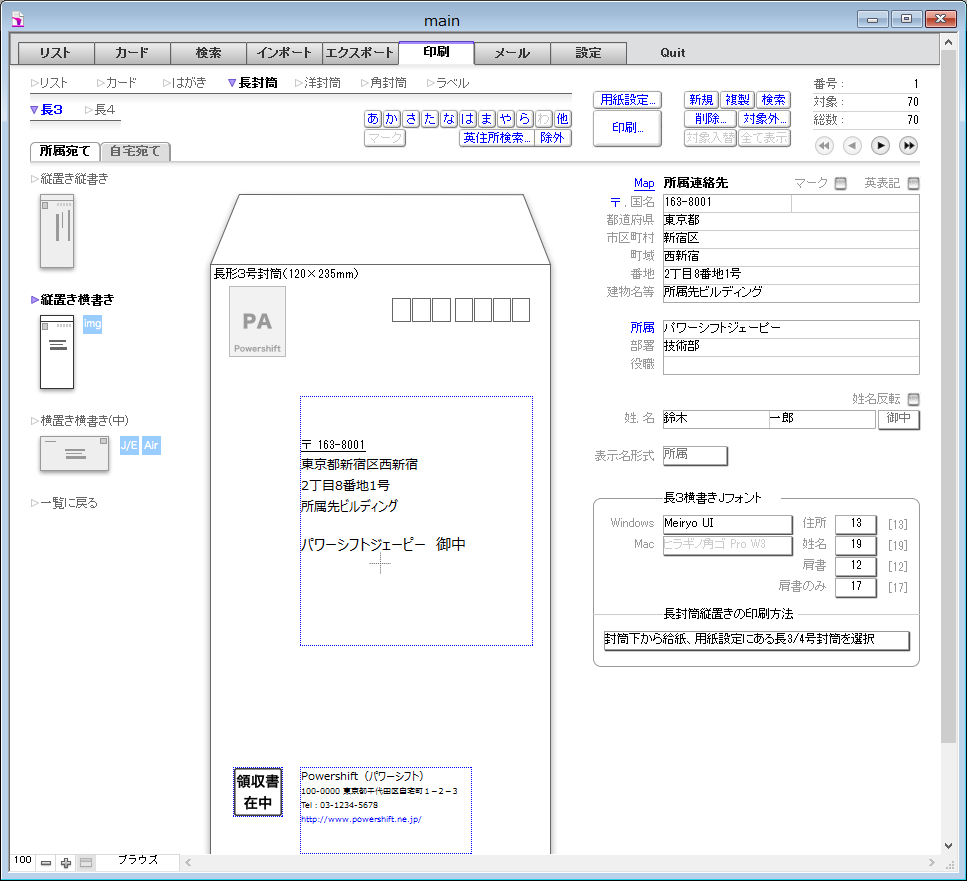Toggle the status toolbar icon

tap(86, 863)
